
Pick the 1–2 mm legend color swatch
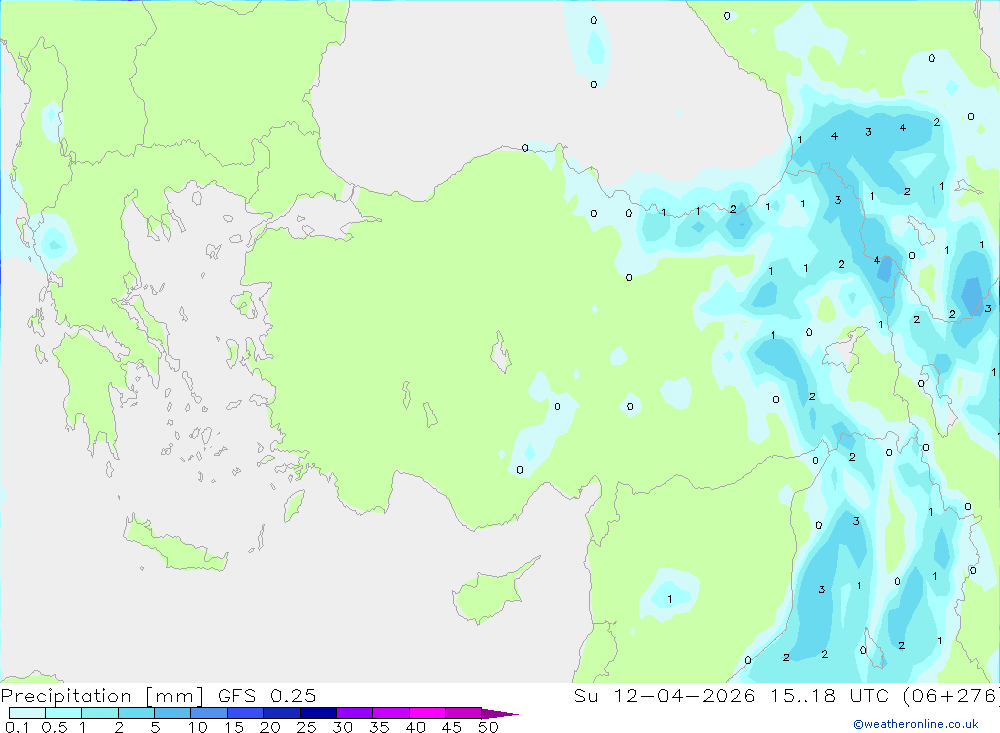point(100,713)
